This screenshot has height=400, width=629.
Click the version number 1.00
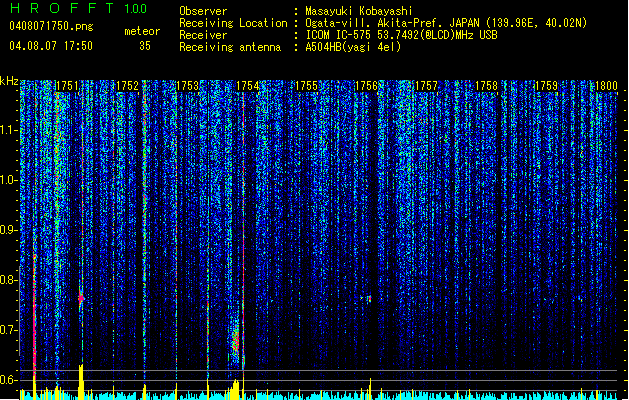[x=135, y=8]
